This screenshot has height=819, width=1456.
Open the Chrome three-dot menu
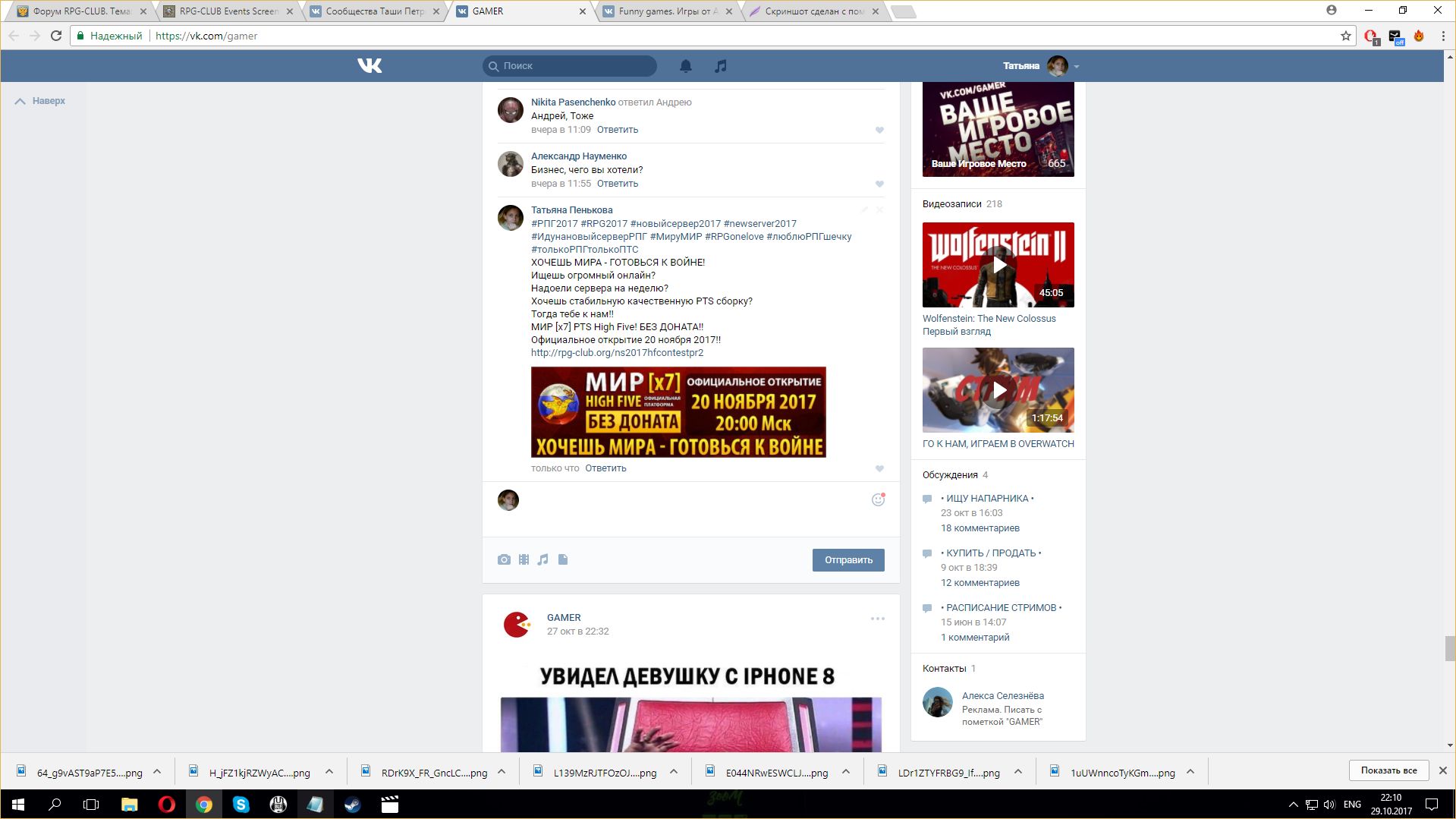1443,36
